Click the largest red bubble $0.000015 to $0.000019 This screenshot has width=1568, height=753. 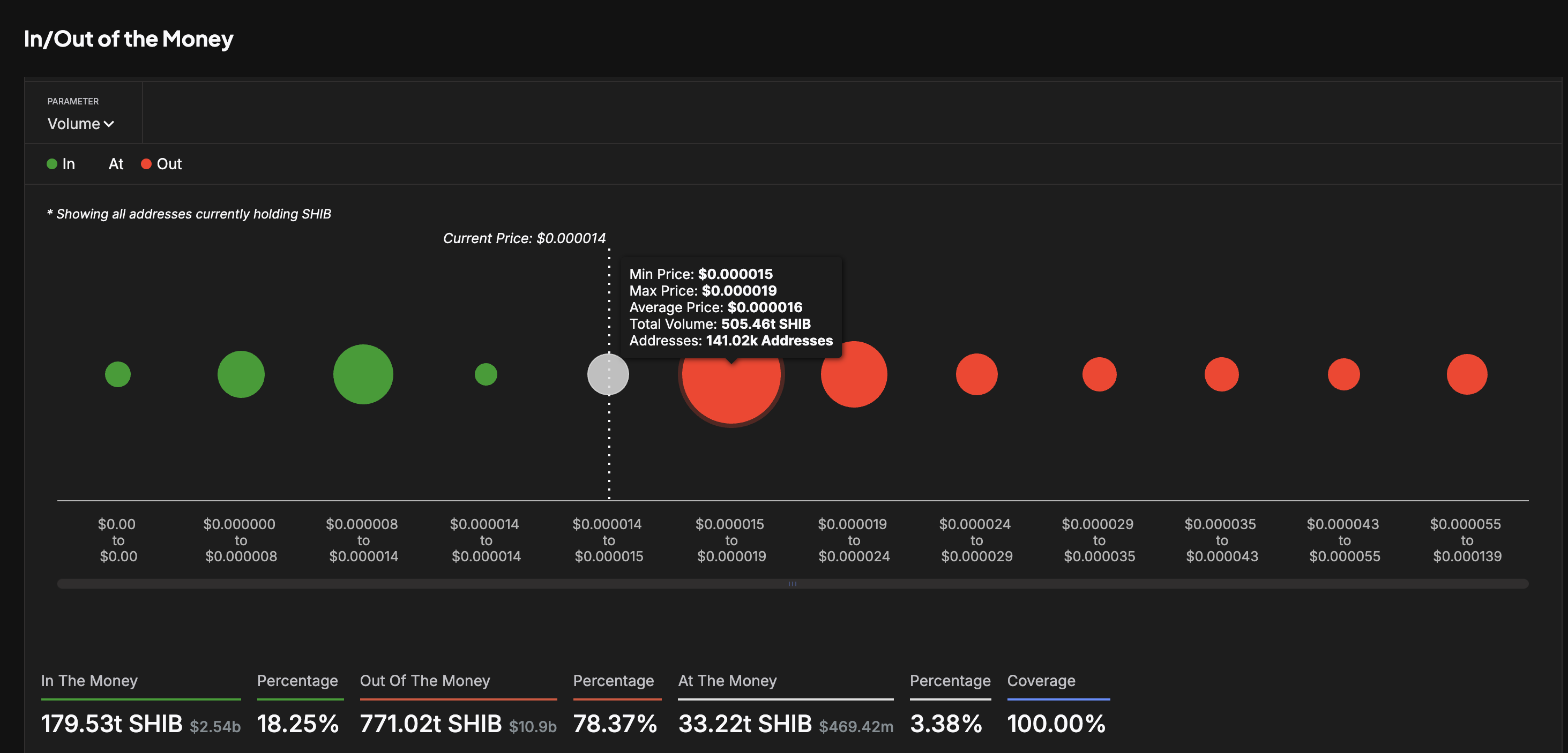(x=730, y=389)
